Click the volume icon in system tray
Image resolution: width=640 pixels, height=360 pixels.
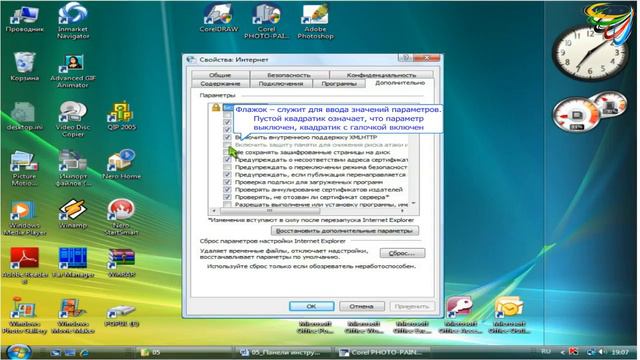coord(602,351)
